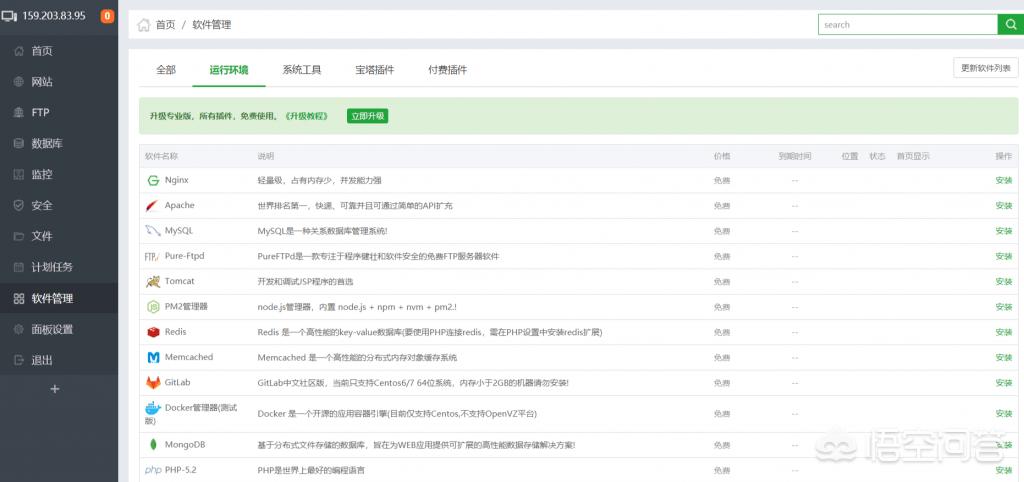The width and height of the screenshot is (1024, 482).
Task: Switch to the 系统工具 tab
Action: point(302,70)
